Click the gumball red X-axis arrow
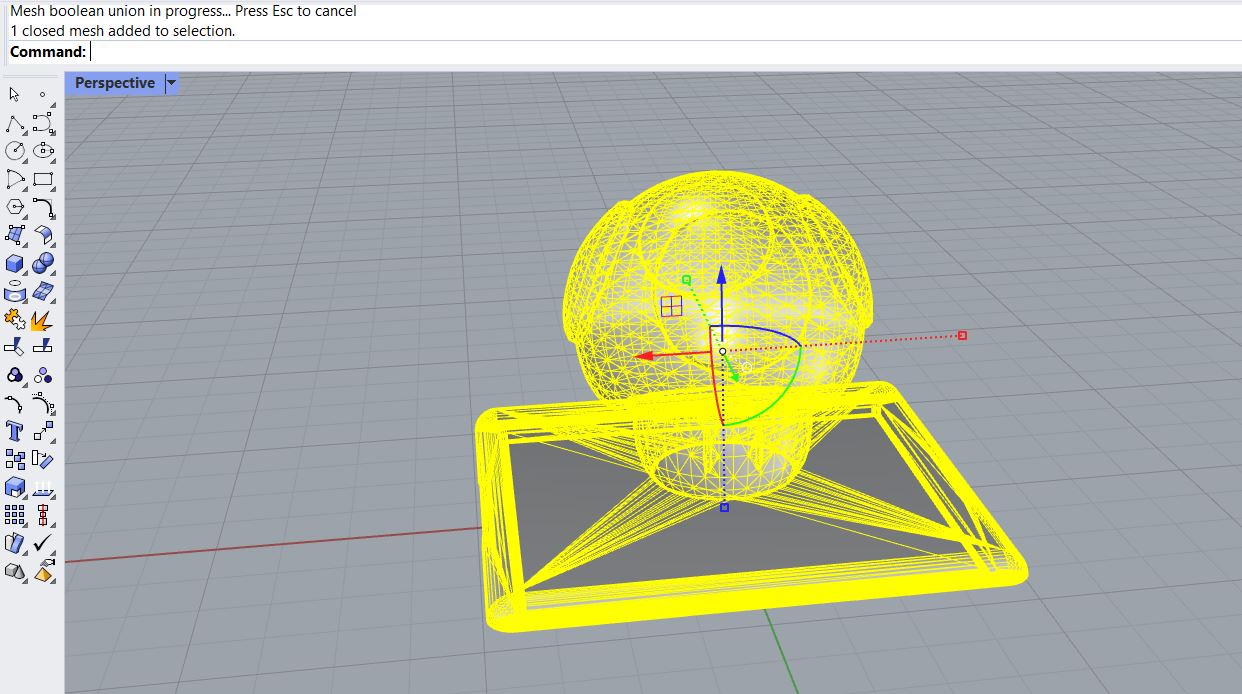 pyautogui.click(x=647, y=355)
